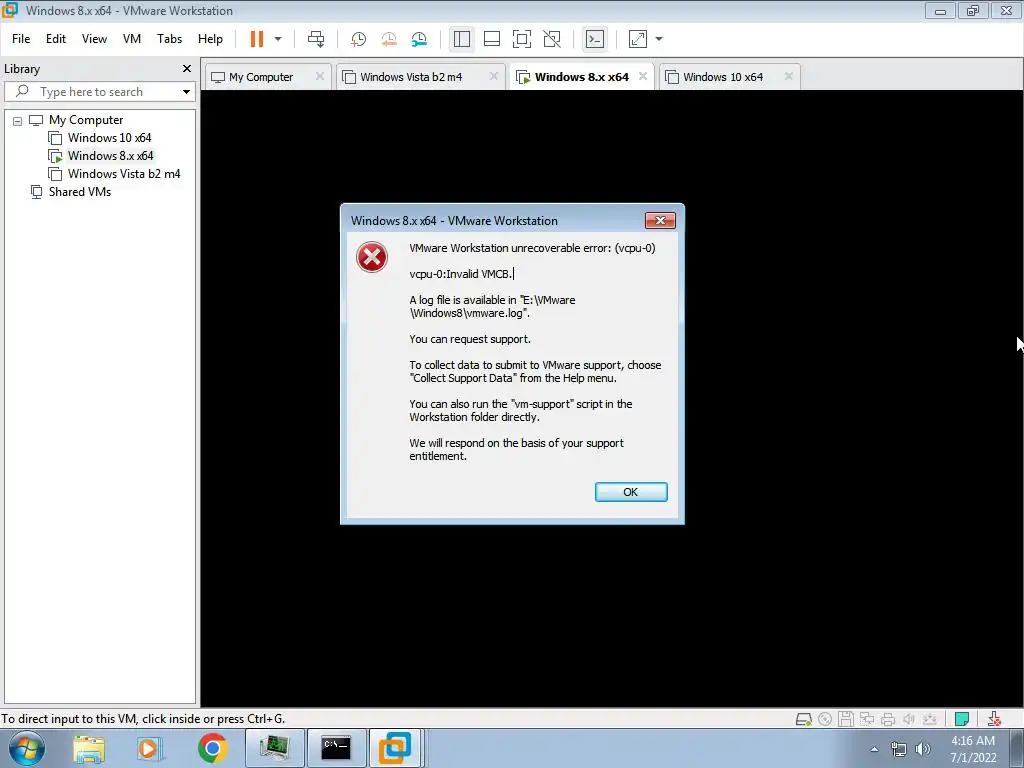Click the stretch guest display icon
This screenshot has height=768, width=1024.
pyautogui.click(x=638, y=39)
